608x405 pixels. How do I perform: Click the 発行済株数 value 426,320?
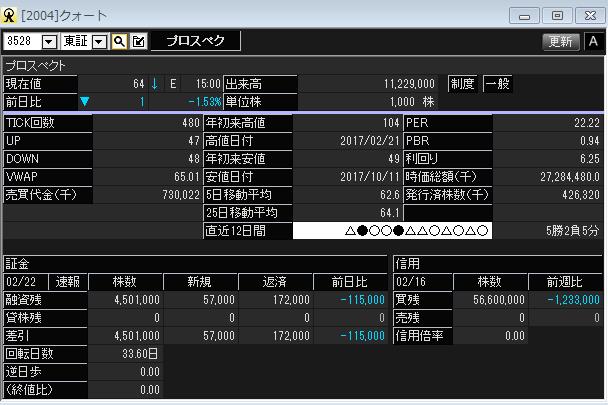click(581, 195)
